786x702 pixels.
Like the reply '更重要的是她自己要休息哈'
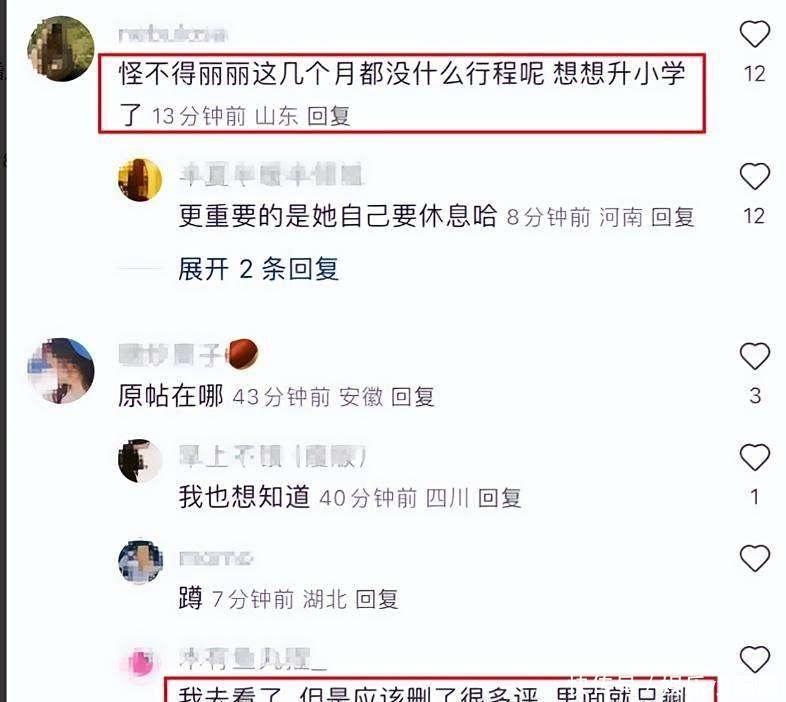click(754, 177)
